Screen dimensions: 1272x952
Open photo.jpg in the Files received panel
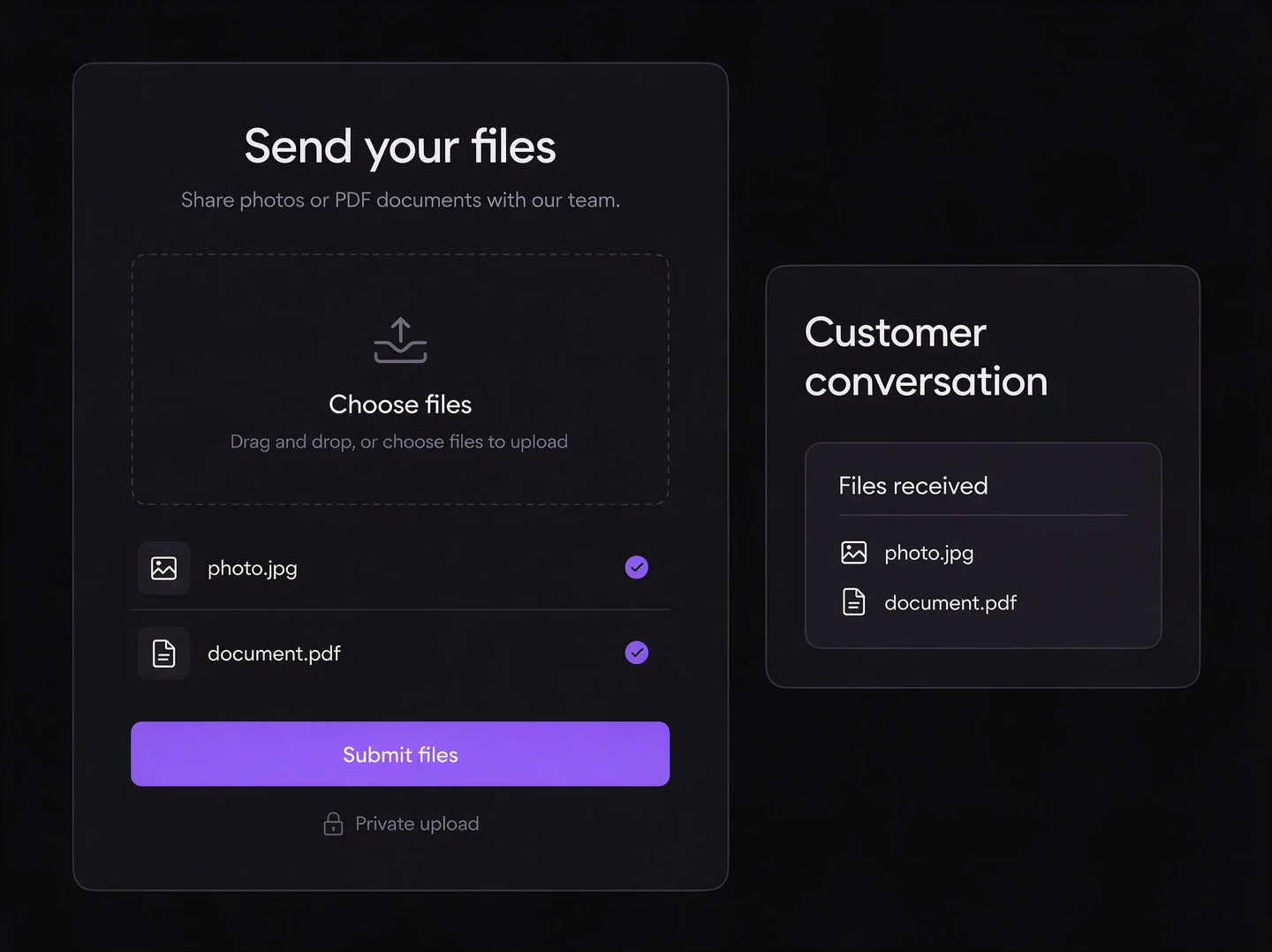929,554
